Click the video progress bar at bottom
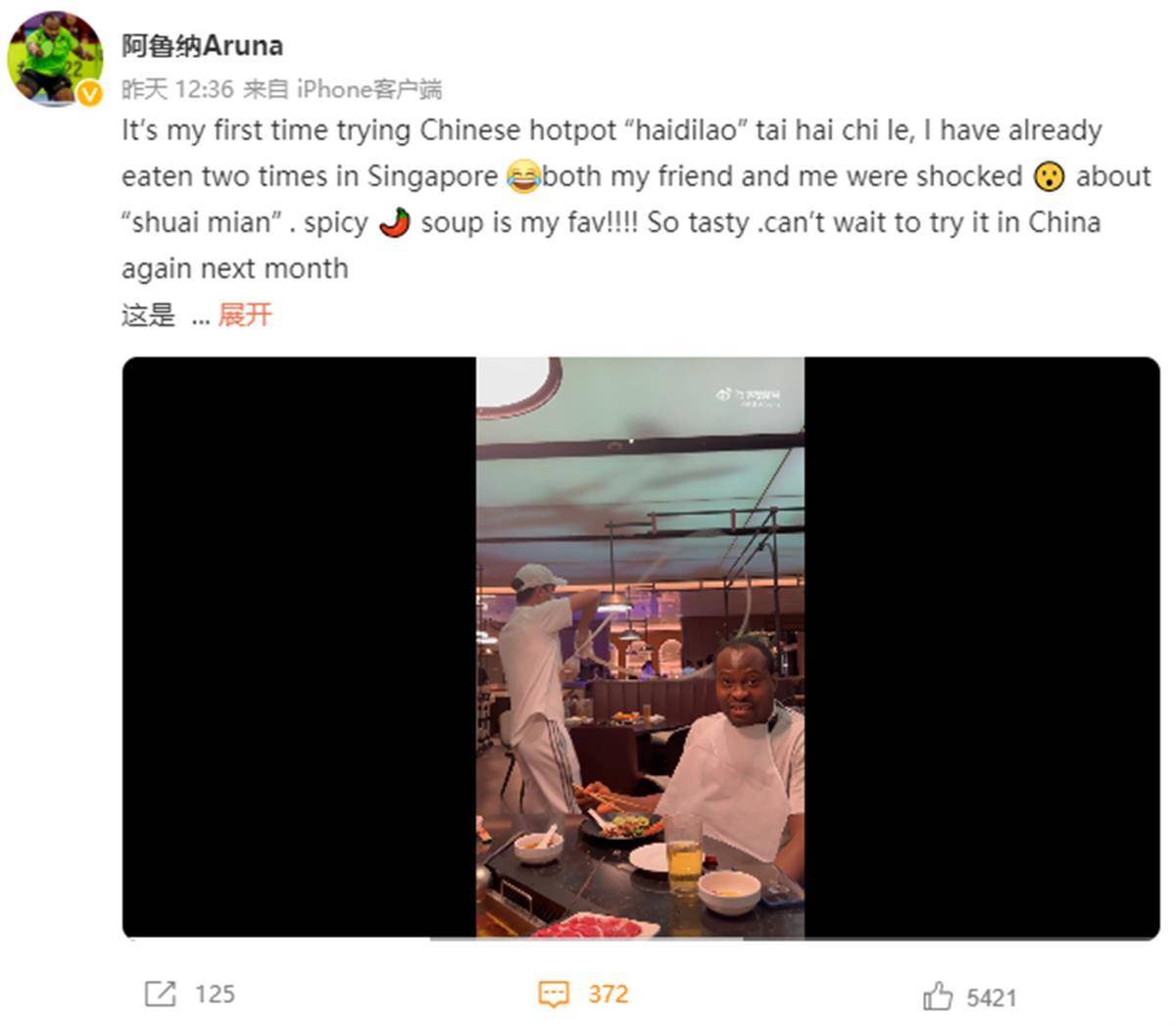Viewport: 1176px width, 1026px height. [641, 938]
